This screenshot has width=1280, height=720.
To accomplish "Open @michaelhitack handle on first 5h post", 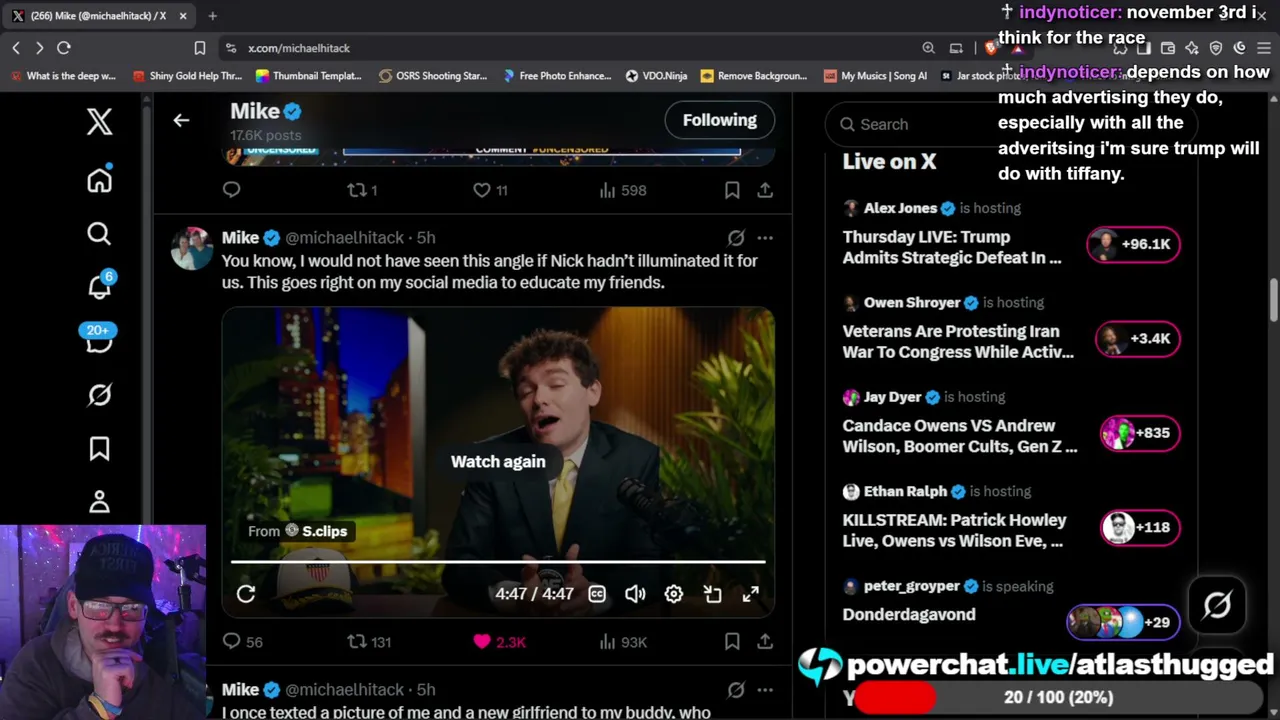I will click(345, 238).
